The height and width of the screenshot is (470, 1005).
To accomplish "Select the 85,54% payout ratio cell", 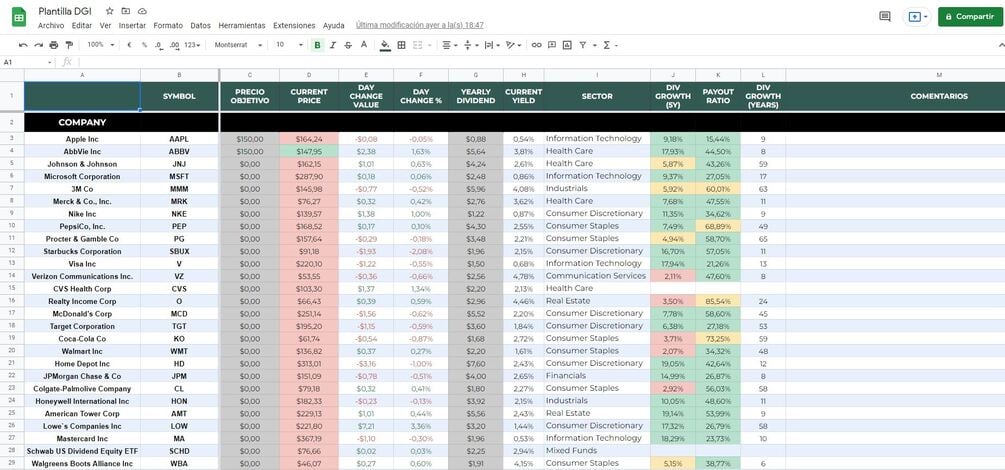I will pyautogui.click(x=718, y=301).
